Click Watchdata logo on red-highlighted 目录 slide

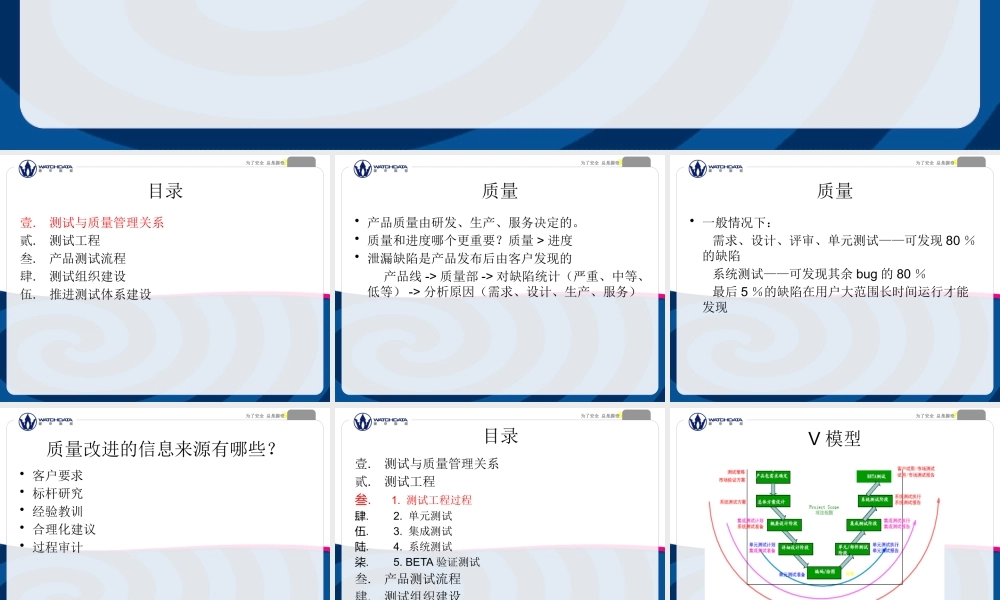pos(45,169)
